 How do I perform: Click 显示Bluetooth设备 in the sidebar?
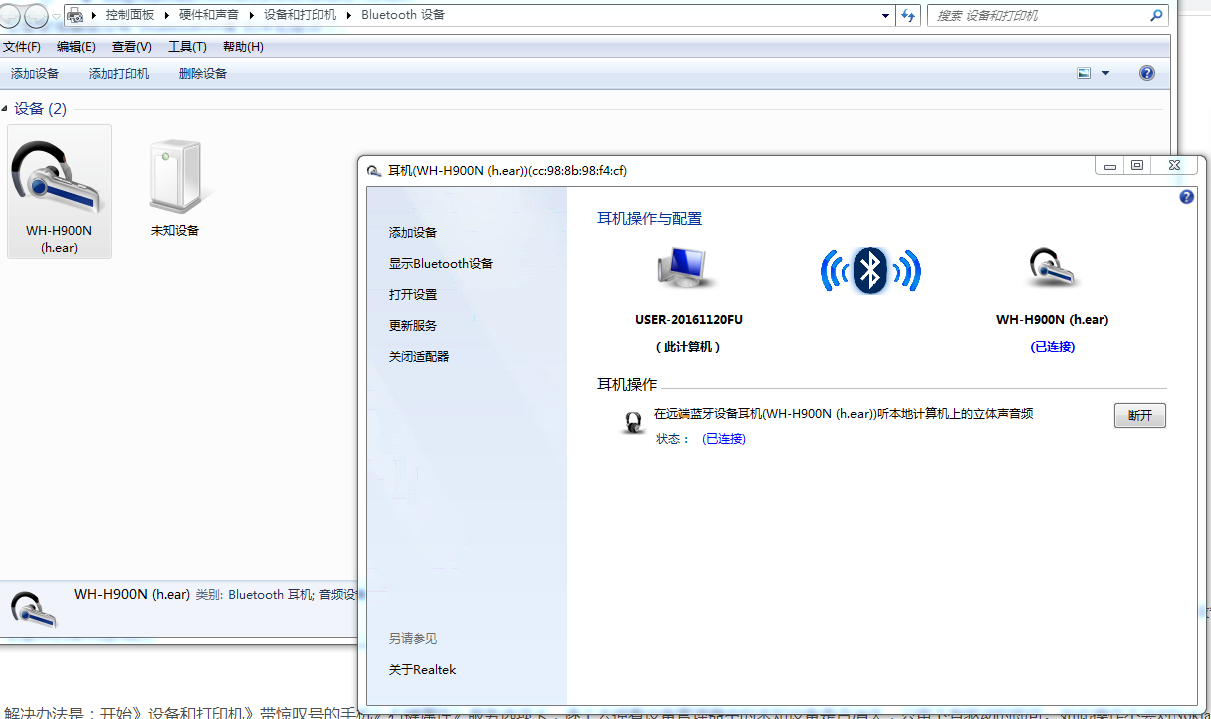click(x=441, y=263)
